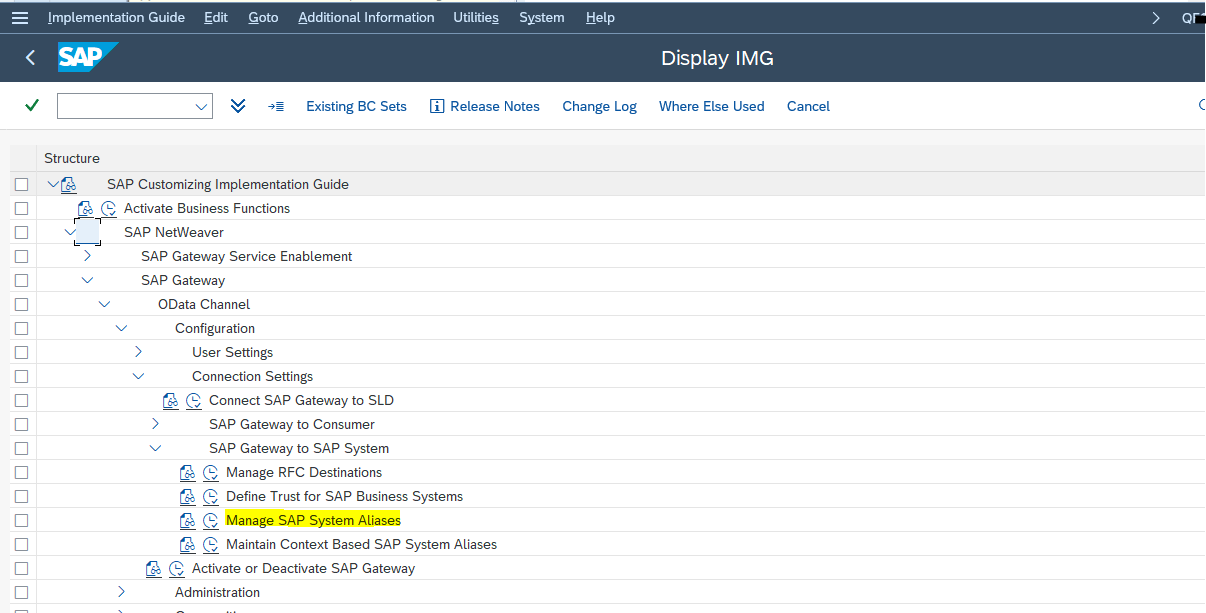Collapse the OData Channel node

click(x=104, y=304)
